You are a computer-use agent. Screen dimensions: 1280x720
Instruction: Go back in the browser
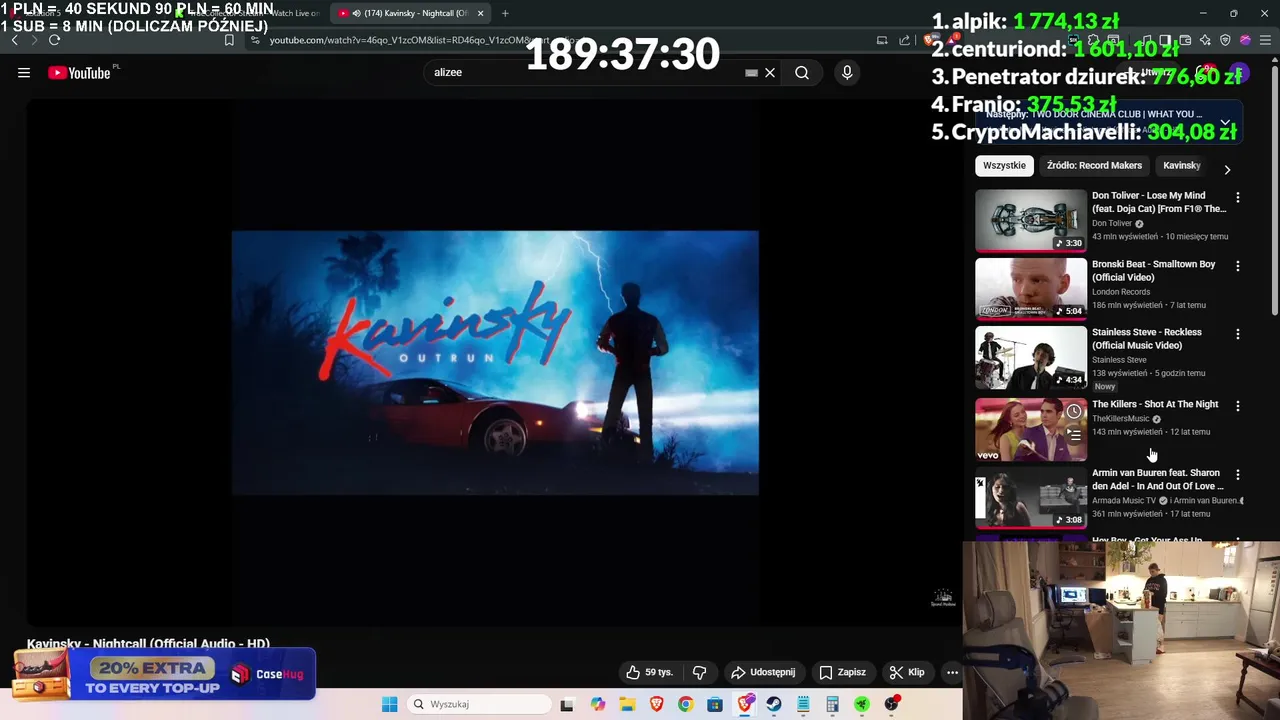coord(14,40)
